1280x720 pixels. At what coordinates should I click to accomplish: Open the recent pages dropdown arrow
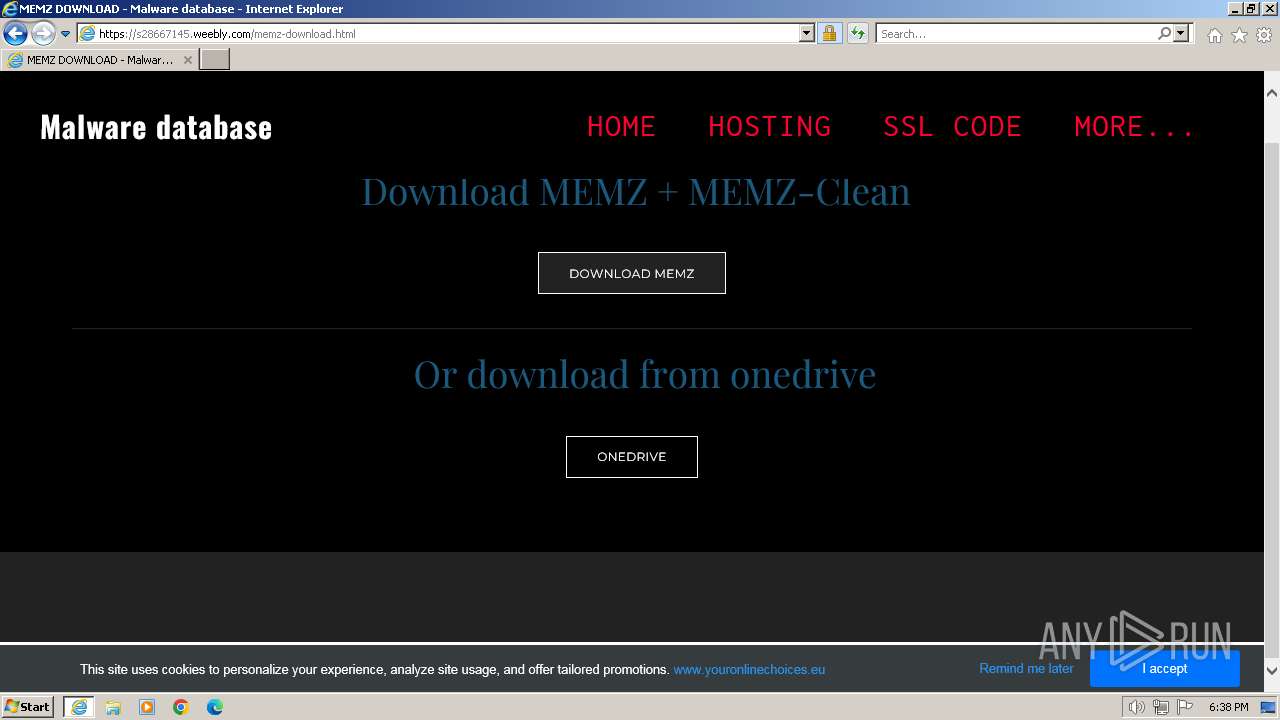tap(65, 34)
